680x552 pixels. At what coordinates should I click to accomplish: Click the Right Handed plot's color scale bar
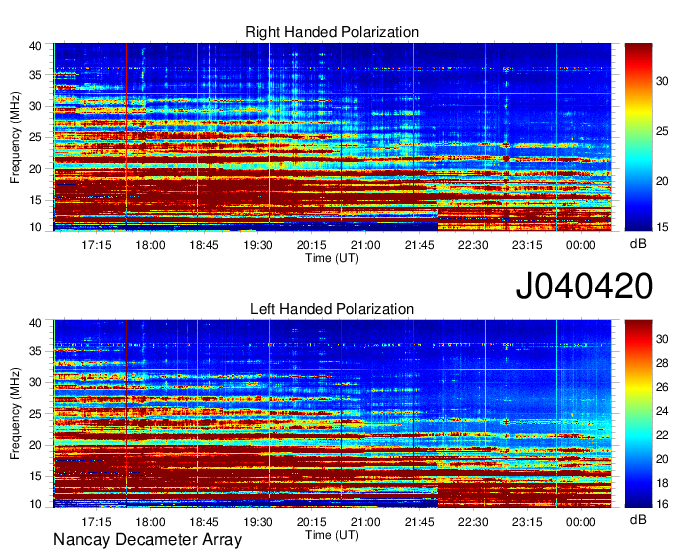tap(638, 137)
